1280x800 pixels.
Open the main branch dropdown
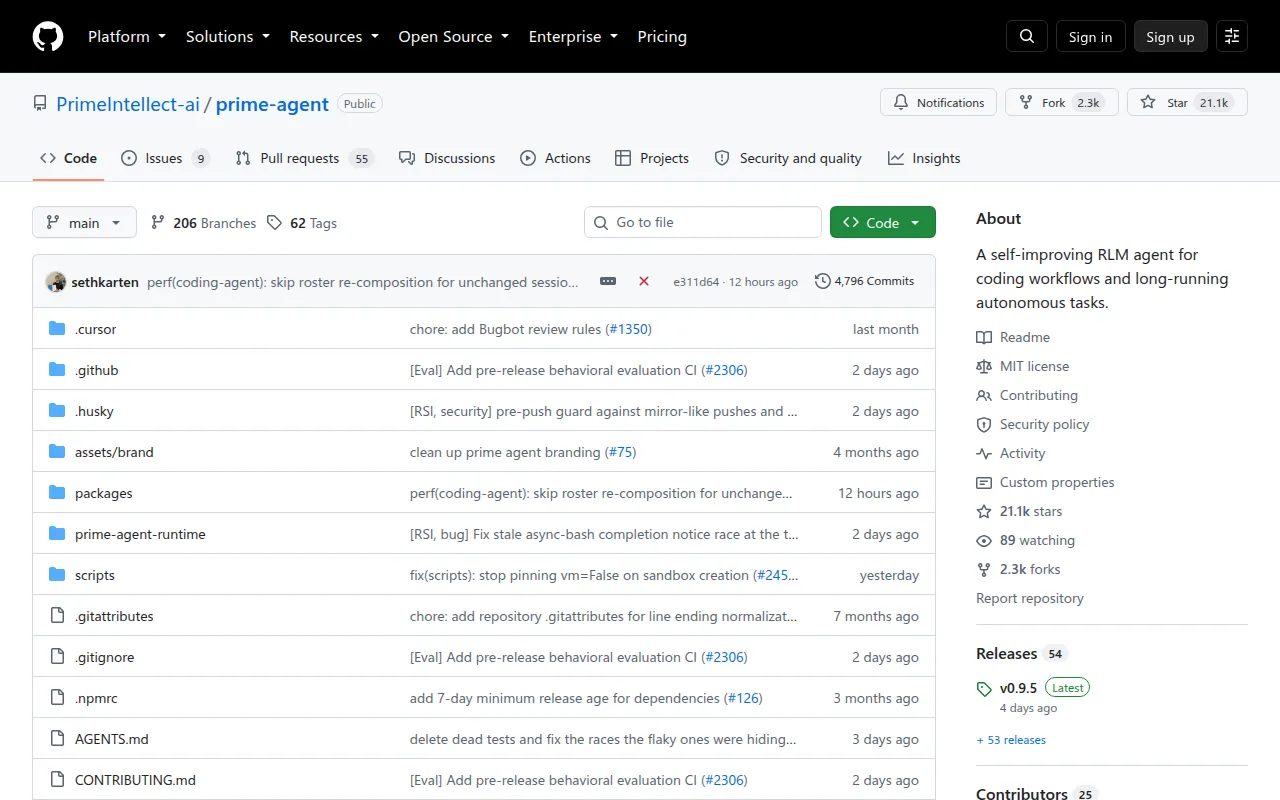84,222
